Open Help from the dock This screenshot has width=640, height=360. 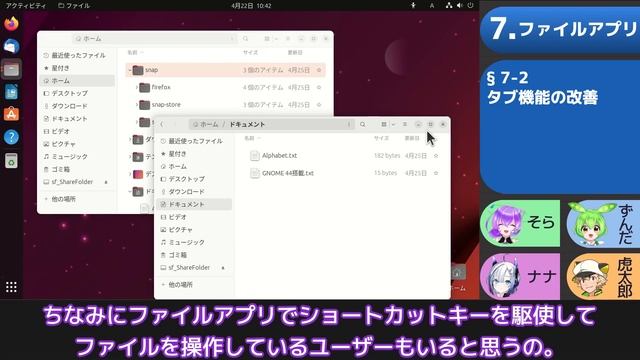[x=11, y=137]
